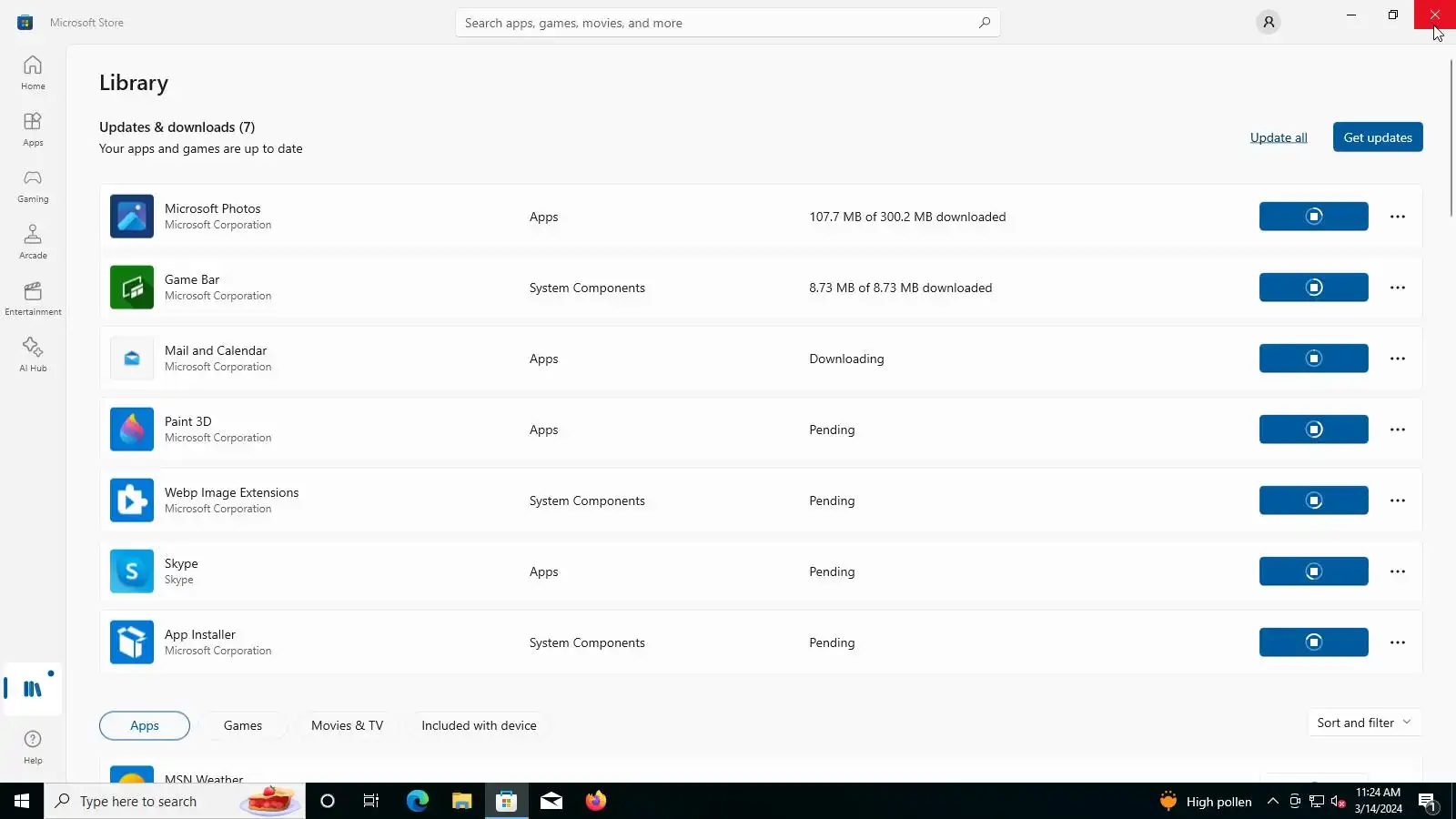This screenshot has width=1456, height=819.
Task: Open the High pollen weather widget
Action: pos(1206,801)
